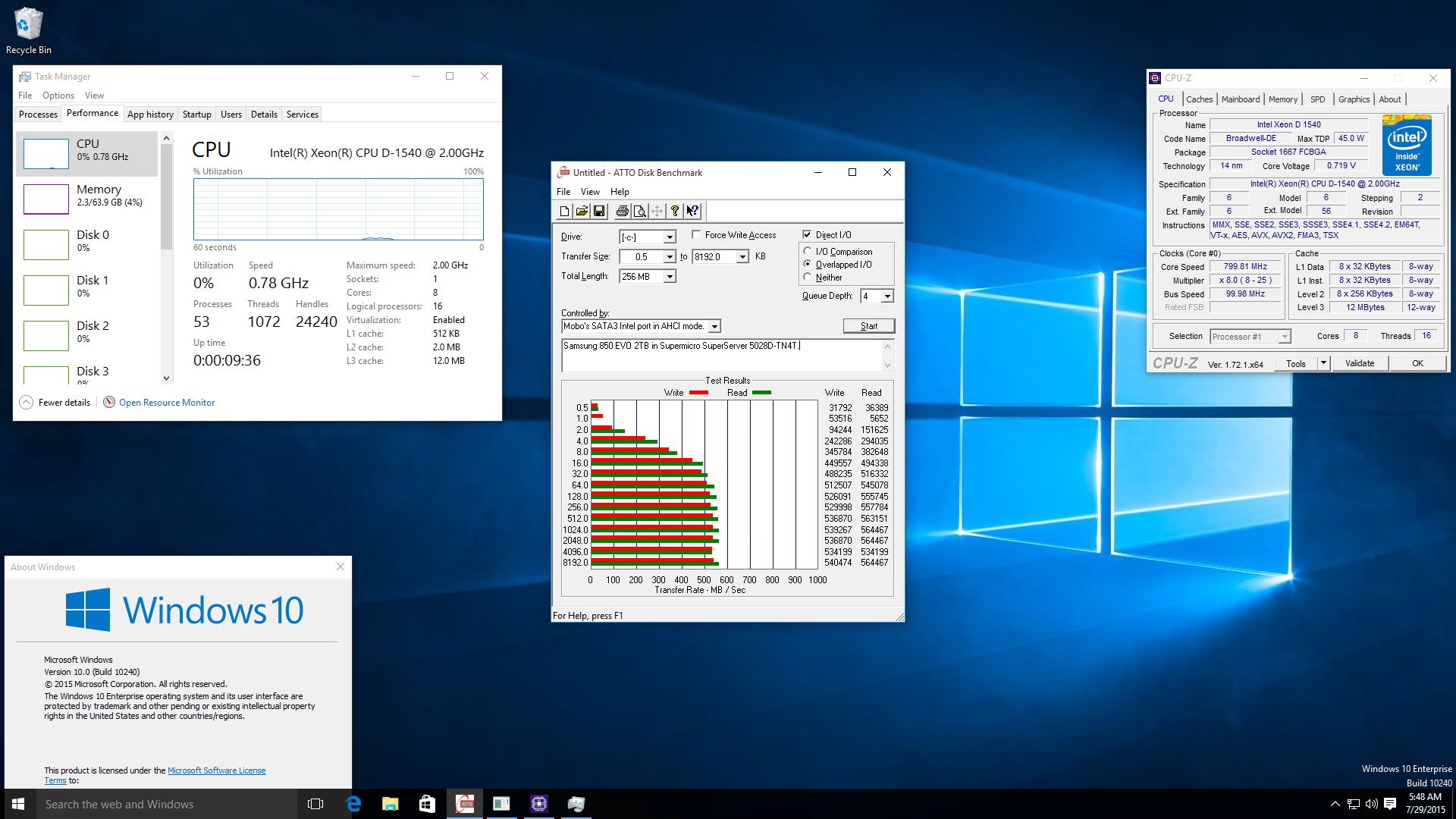The height and width of the screenshot is (819, 1456).
Task: Open the Transfer Size minimum 0.5 dropdown
Action: [670, 257]
